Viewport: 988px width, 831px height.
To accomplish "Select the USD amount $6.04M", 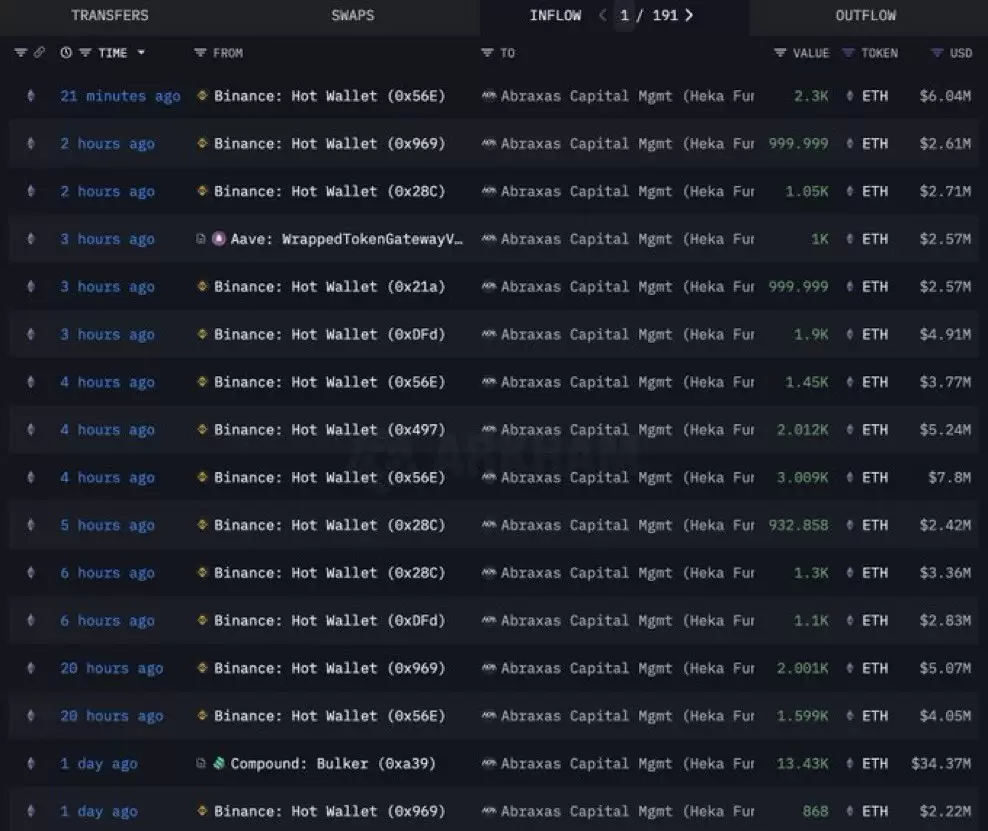I will [x=945, y=96].
